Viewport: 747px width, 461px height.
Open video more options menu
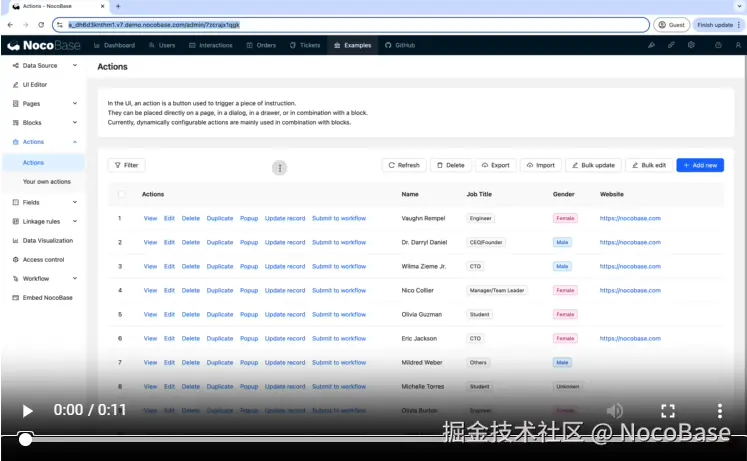(719, 411)
